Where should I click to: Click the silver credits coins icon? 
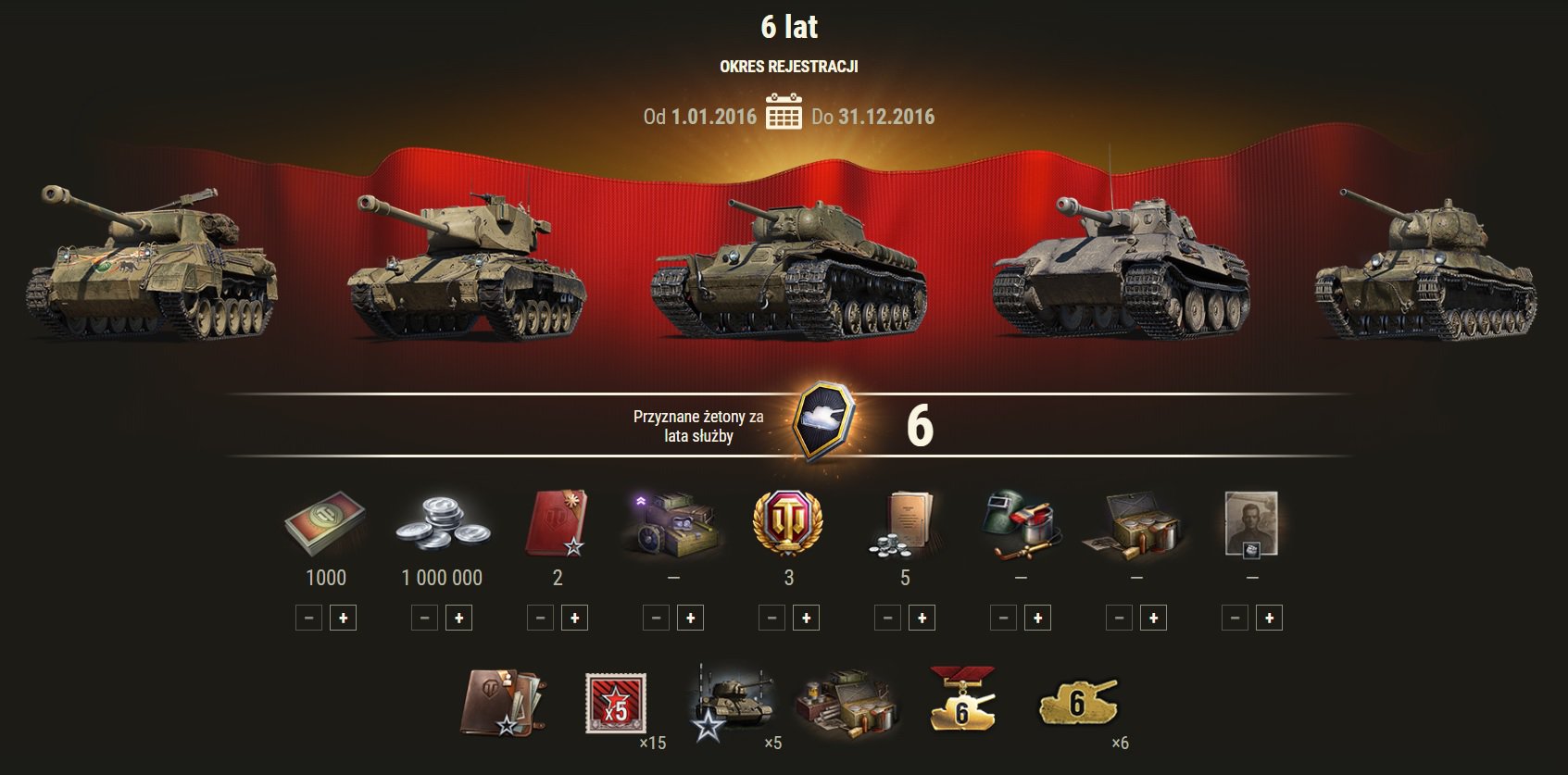click(x=443, y=525)
